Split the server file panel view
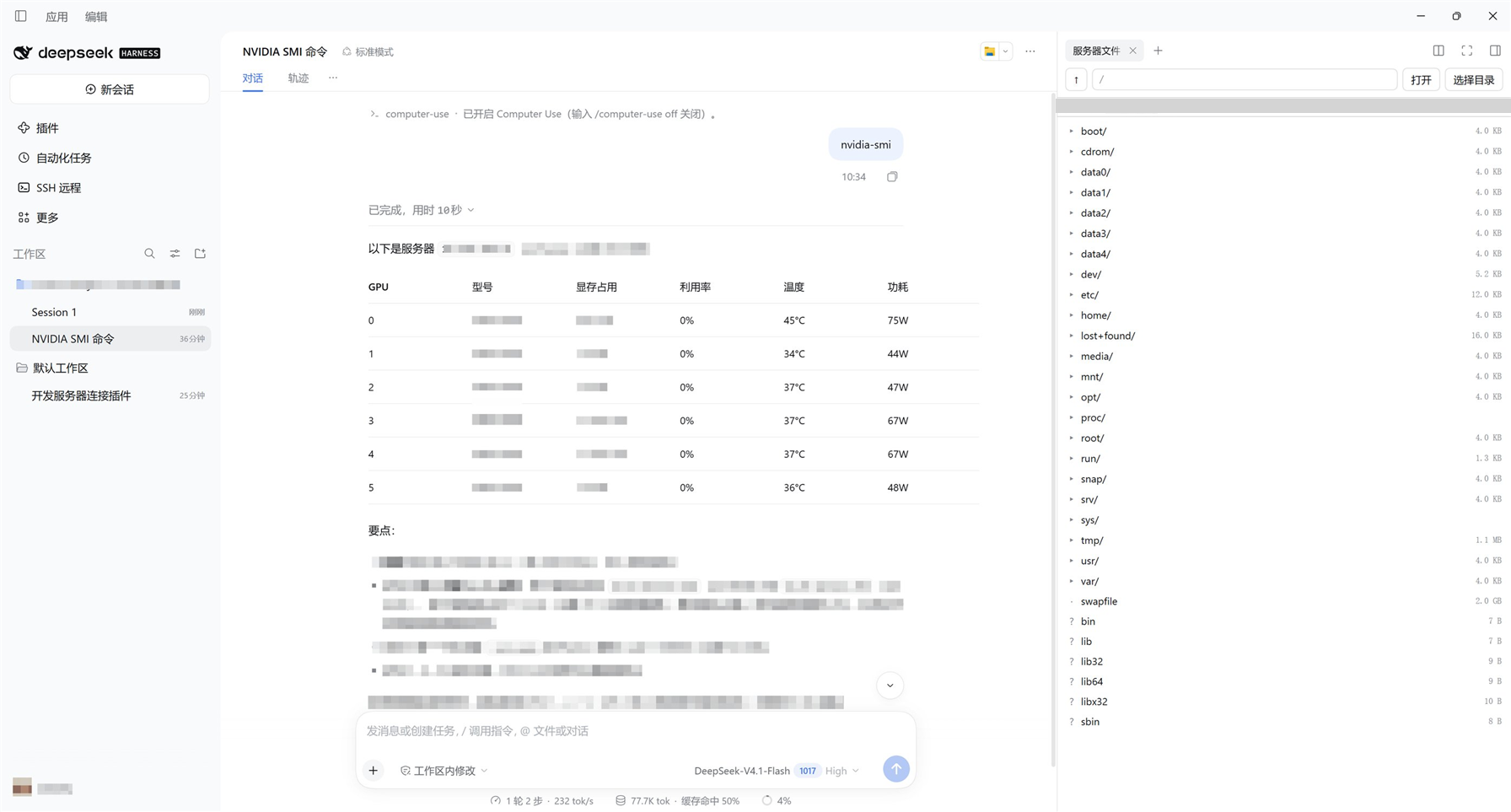Viewport: 1511px width, 812px height. [x=1438, y=51]
